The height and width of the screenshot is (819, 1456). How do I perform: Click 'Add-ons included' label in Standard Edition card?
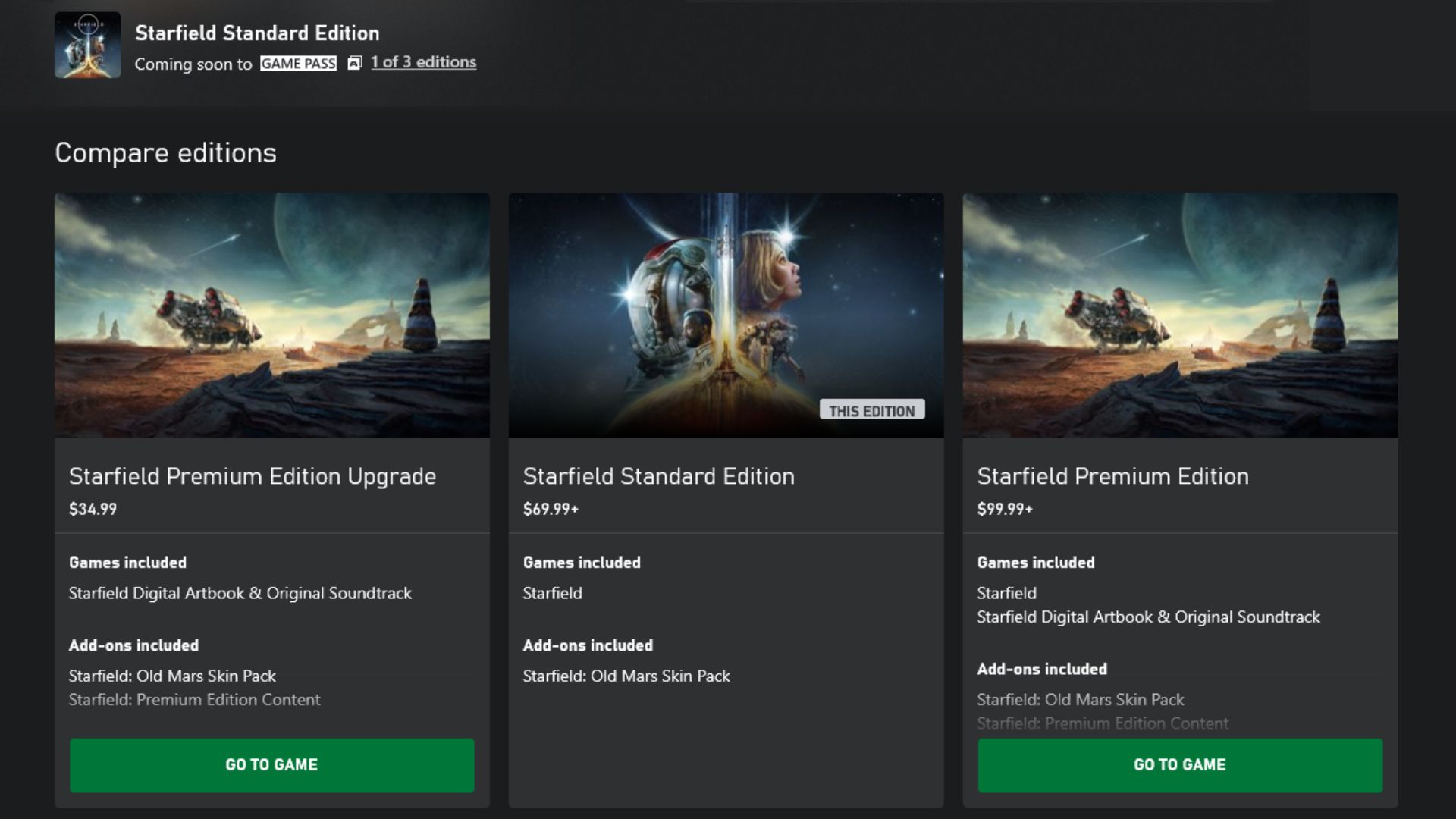coord(588,645)
